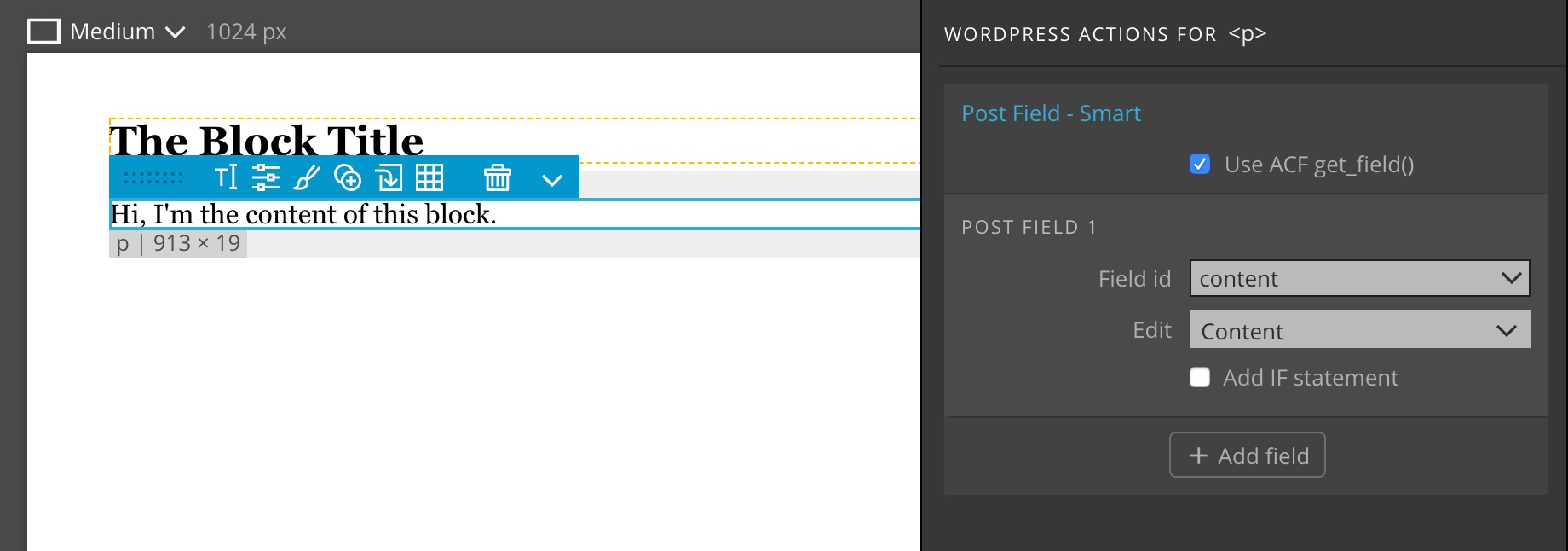Select the block content paragraph text
The width and height of the screenshot is (1568, 551).
[303, 214]
